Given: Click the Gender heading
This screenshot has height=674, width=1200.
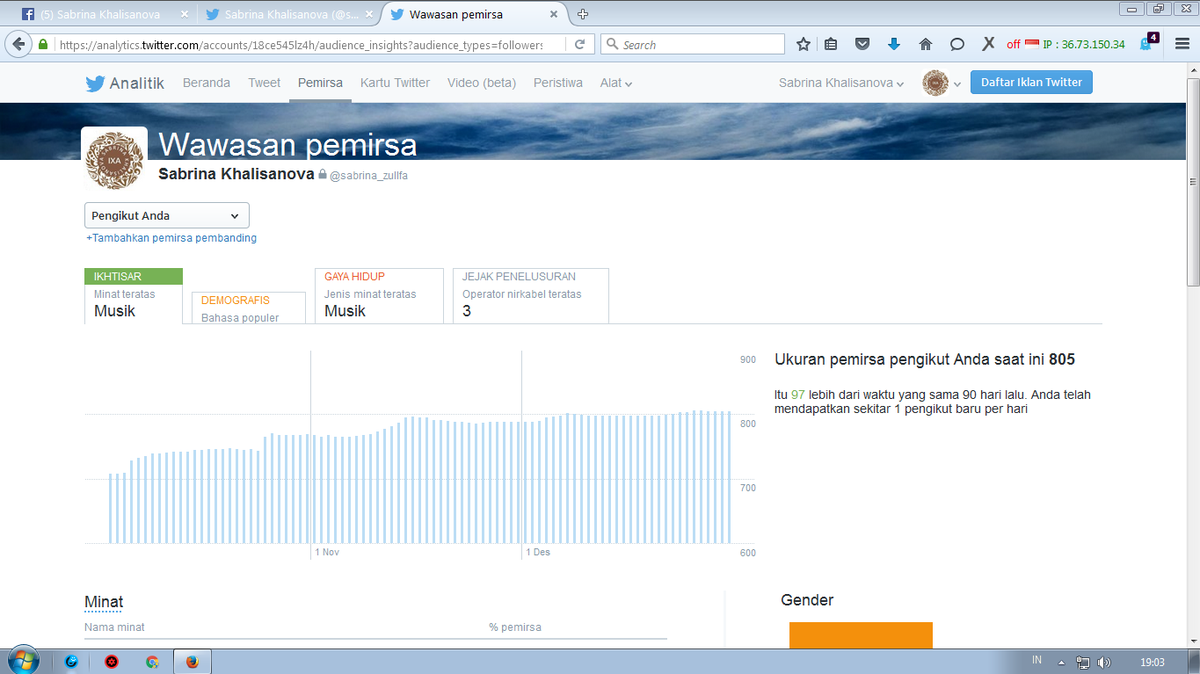Looking at the screenshot, I should pos(807,600).
